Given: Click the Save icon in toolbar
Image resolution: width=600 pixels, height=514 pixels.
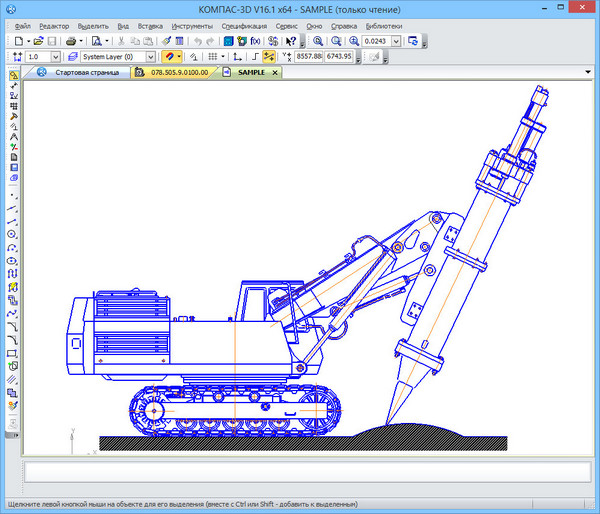Looking at the screenshot, I should coord(53,41).
